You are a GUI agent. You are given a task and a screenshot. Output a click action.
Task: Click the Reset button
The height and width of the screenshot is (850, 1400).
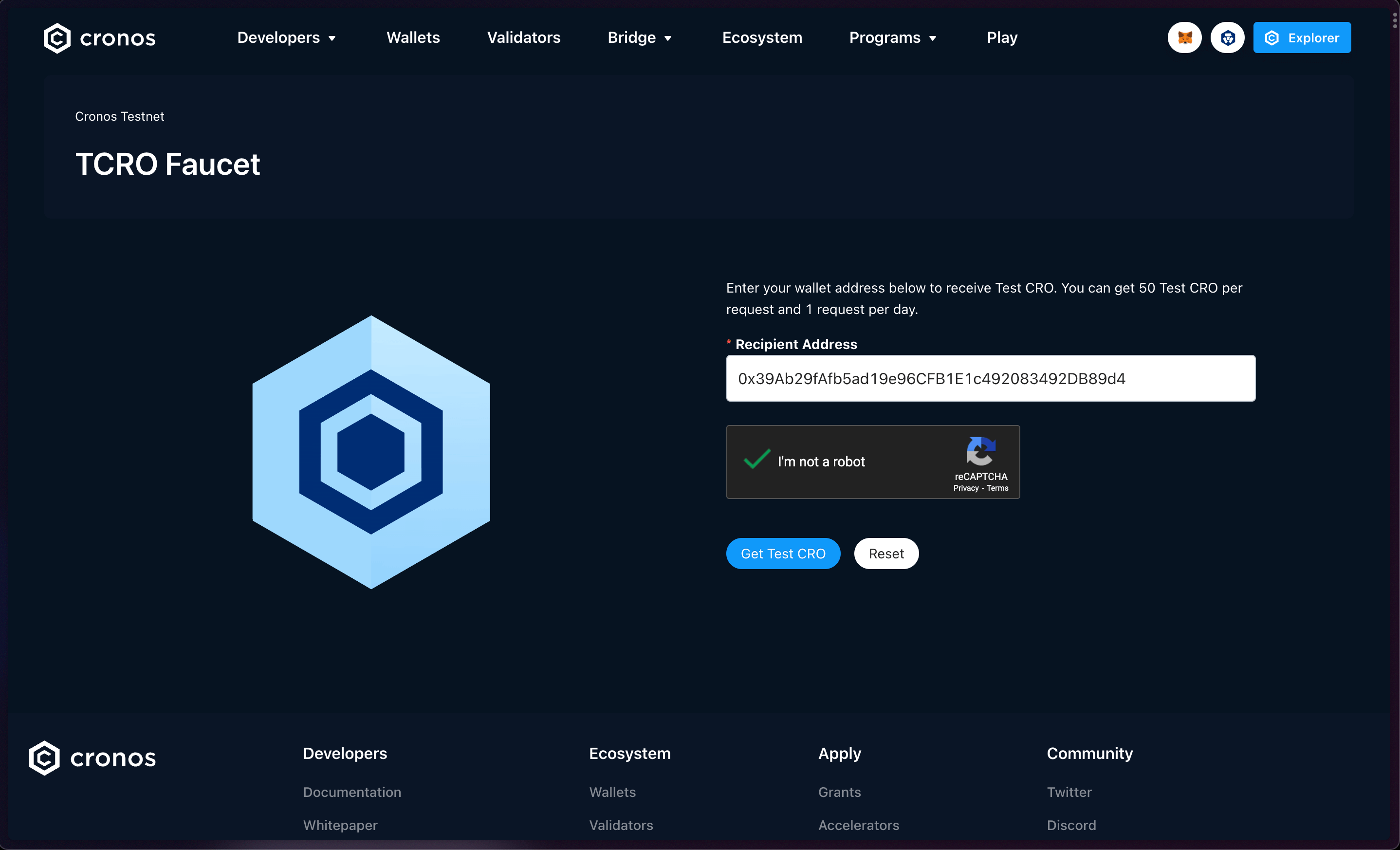tap(886, 554)
